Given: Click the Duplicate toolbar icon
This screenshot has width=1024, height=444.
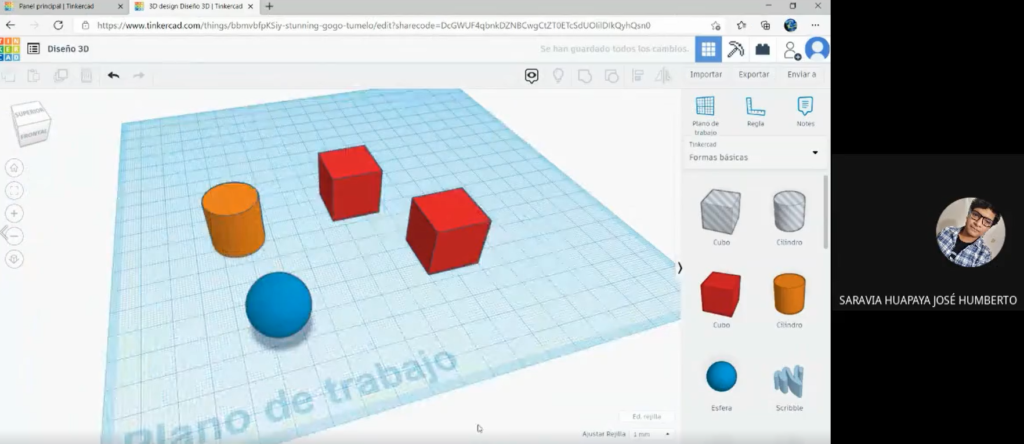Looking at the screenshot, I should click(x=60, y=76).
